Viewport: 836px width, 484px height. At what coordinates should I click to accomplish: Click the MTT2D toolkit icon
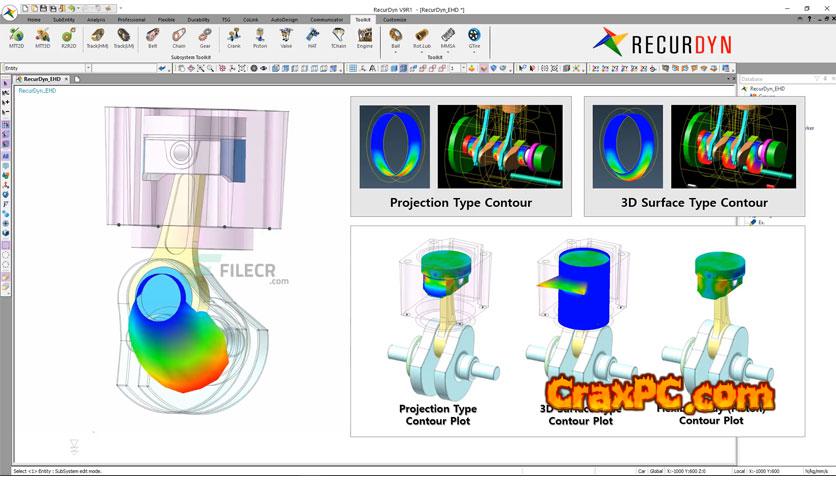[x=16, y=38]
